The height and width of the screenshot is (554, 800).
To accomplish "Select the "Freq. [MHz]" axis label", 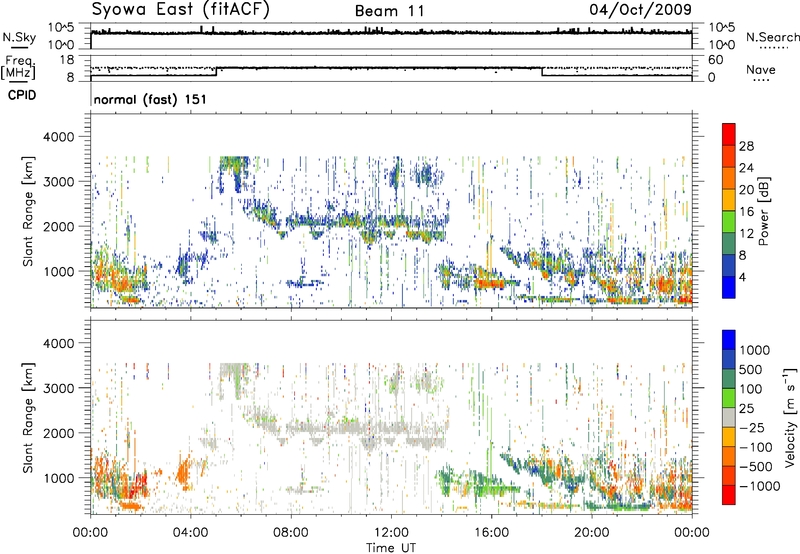I will click(18, 68).
